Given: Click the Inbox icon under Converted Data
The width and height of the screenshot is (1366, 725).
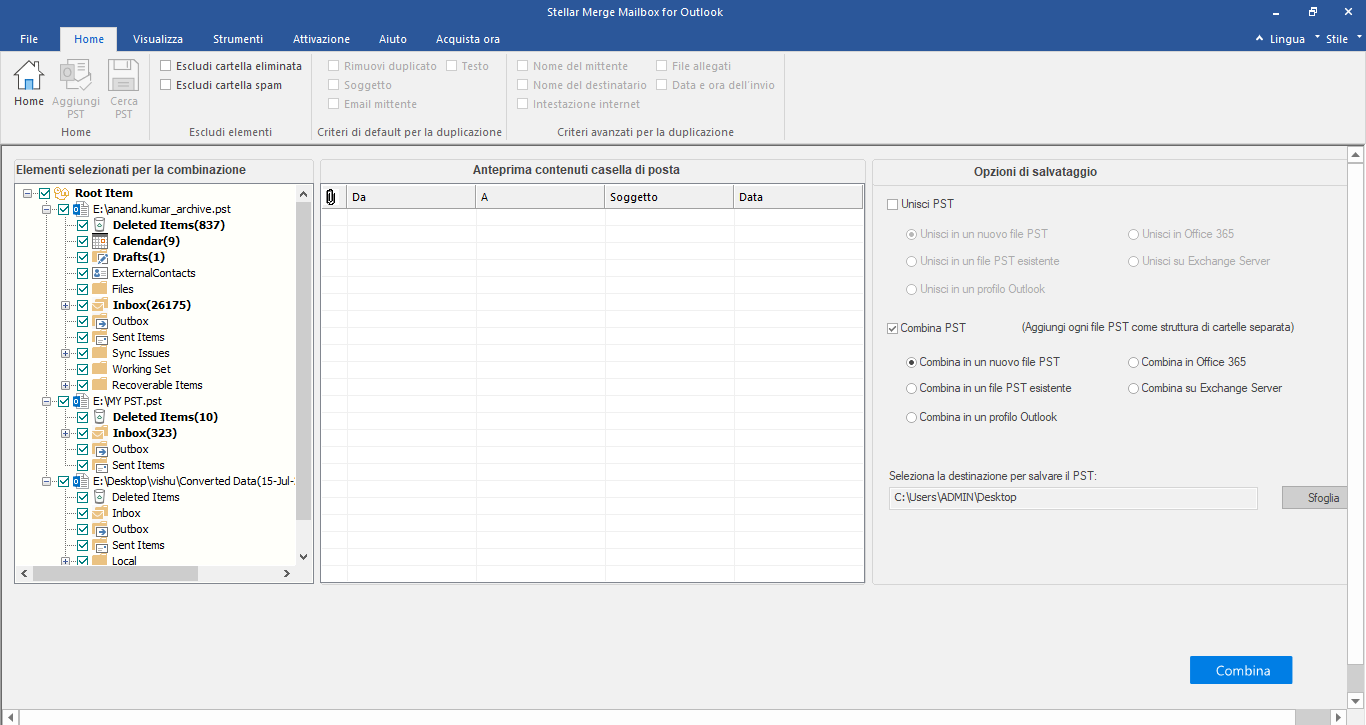Looking at the screenshot, I should click(100, 513).
